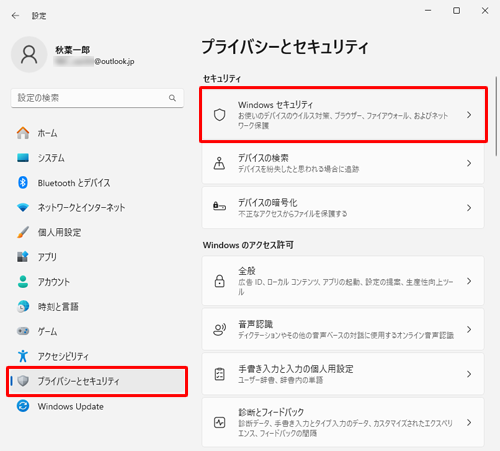Close the 設定 window

tap(485, 11)
